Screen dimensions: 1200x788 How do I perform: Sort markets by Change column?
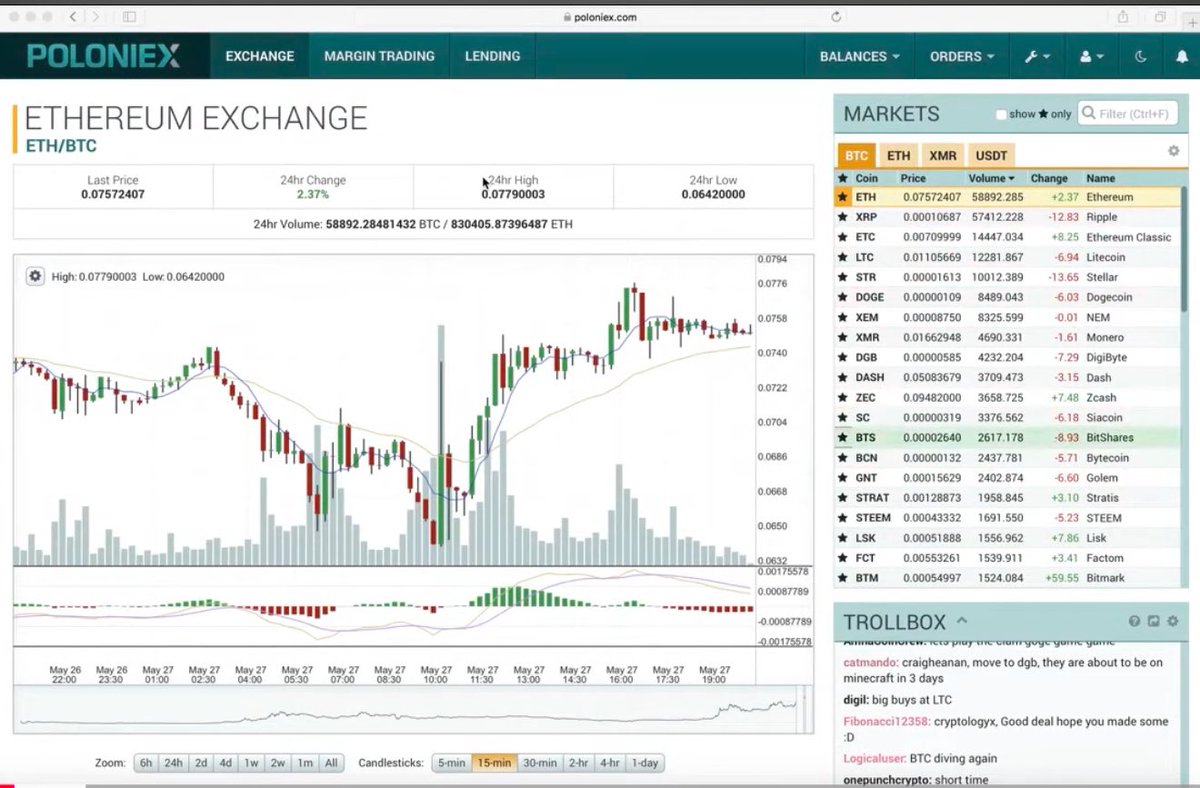(x=1049, y=178)
